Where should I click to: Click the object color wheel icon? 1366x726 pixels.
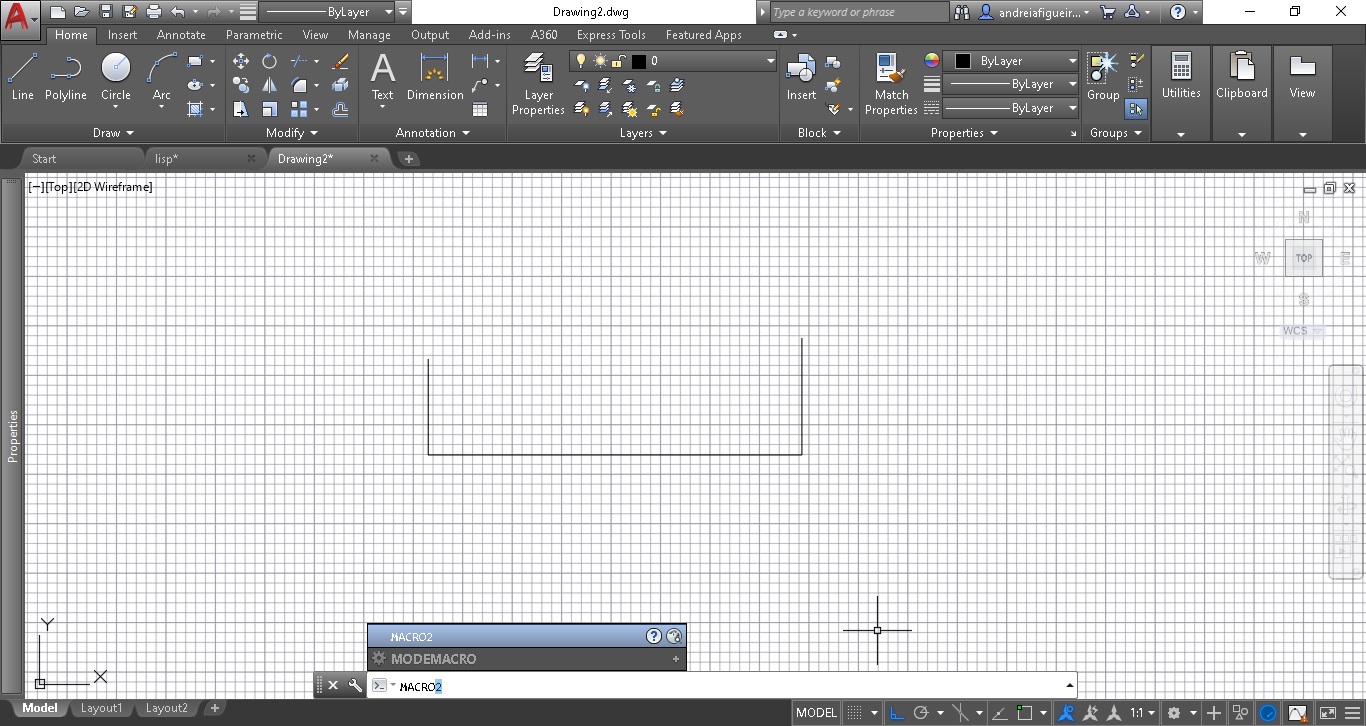pos(932,61)
